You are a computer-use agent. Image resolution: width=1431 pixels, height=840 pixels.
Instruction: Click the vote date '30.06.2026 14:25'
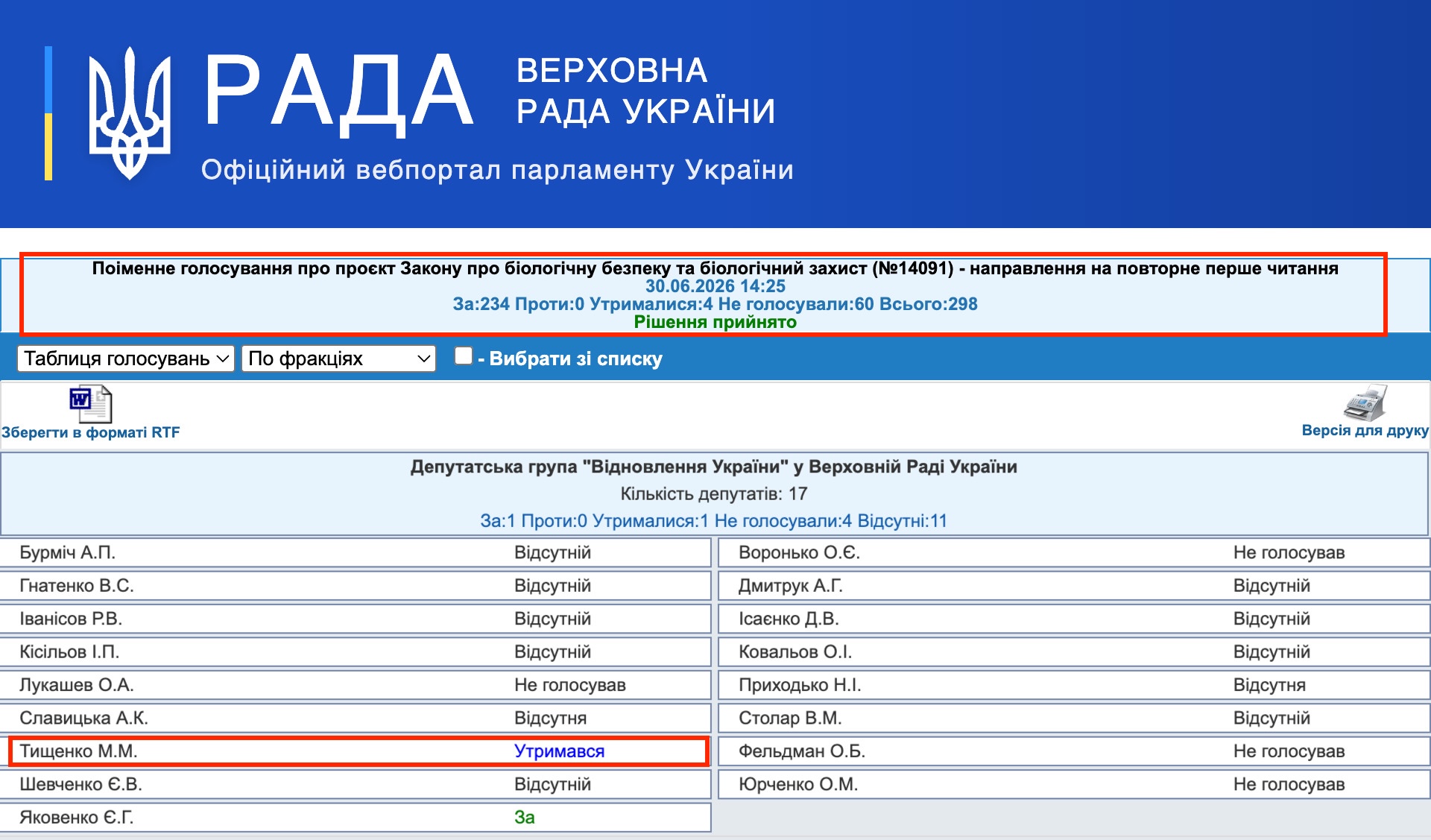pos(715,286)
